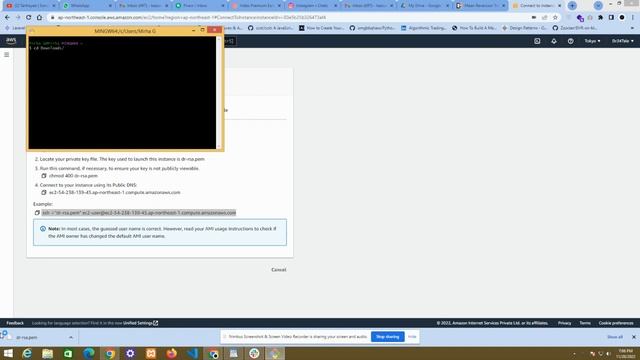Open XAMPP from taskbar
Screen dimensions: 640x360
(151, 353)
